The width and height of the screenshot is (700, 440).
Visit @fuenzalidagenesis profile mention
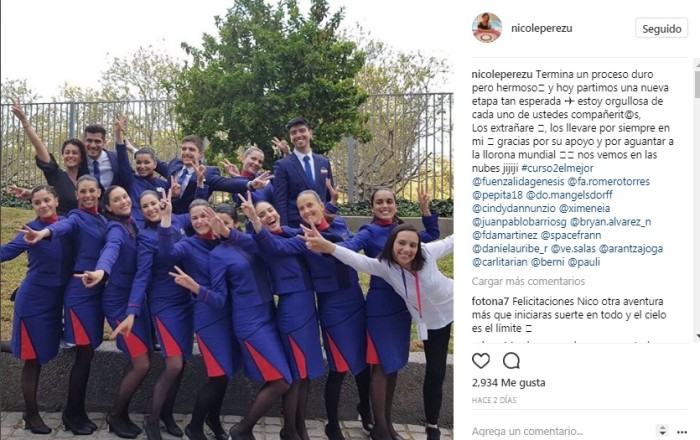pyautogui.click(x=518, y=182)
